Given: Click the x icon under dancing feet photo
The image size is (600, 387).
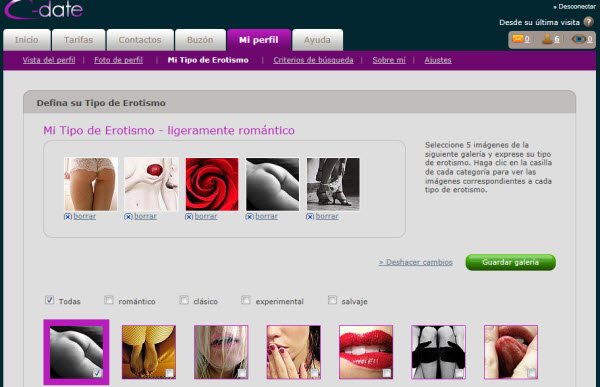Looking at the screenshot, I should pyautogui.click(x=310, y=217).
